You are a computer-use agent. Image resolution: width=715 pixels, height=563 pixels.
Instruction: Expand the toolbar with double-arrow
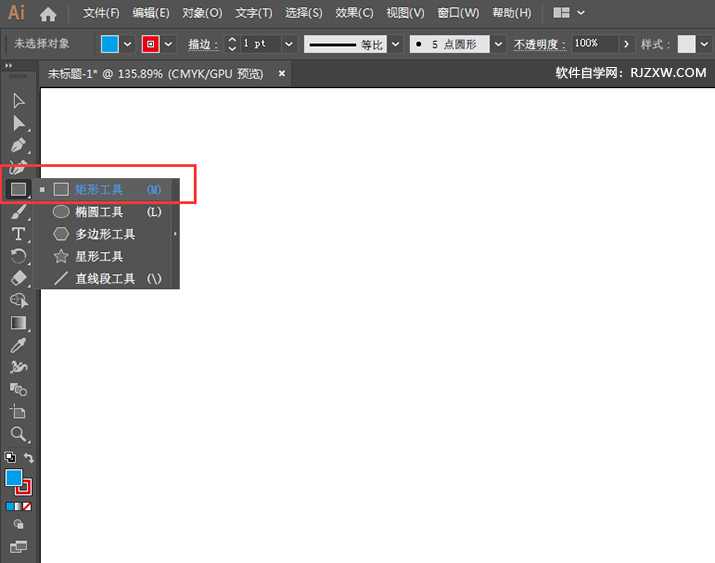[x=8, y=66]
